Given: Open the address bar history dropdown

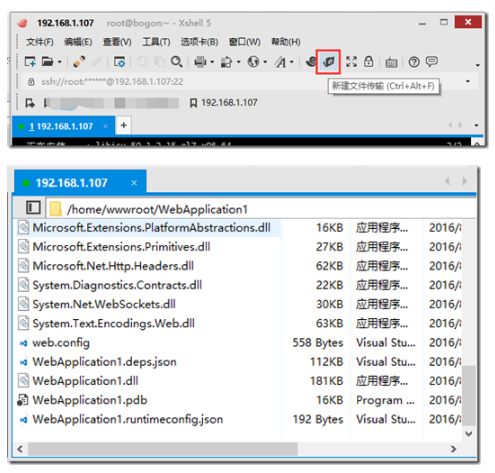Looking at the screenshot, I should coord(468,81).
